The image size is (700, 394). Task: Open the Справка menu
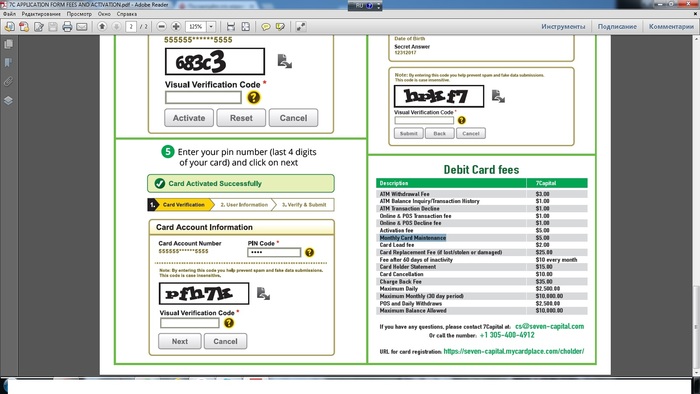127,14
